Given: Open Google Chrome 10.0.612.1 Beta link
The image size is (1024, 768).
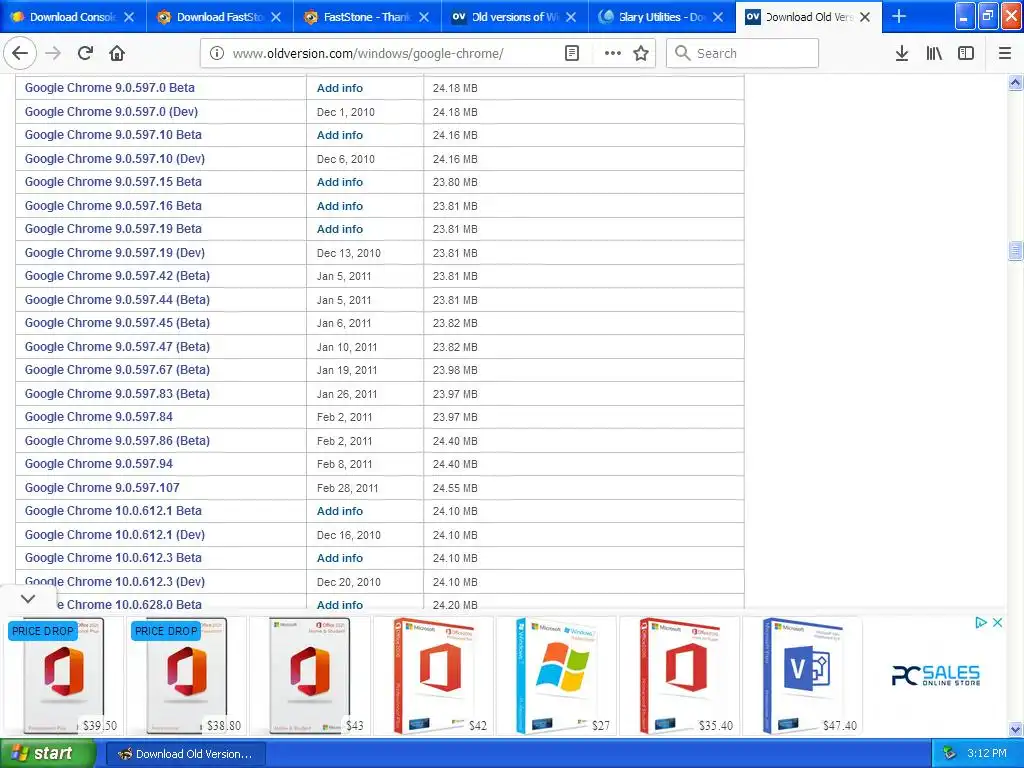Looking at the screenshot, I should pyautogui.click(x=113, y=511).
